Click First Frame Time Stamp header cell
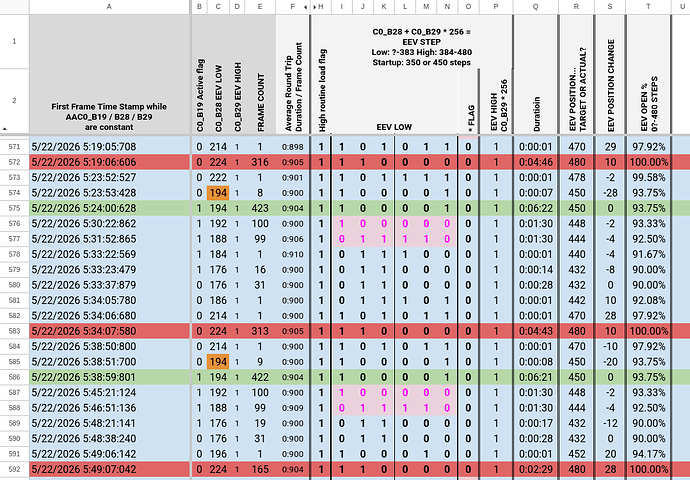 pyautogui.click(x=110, y=74)
